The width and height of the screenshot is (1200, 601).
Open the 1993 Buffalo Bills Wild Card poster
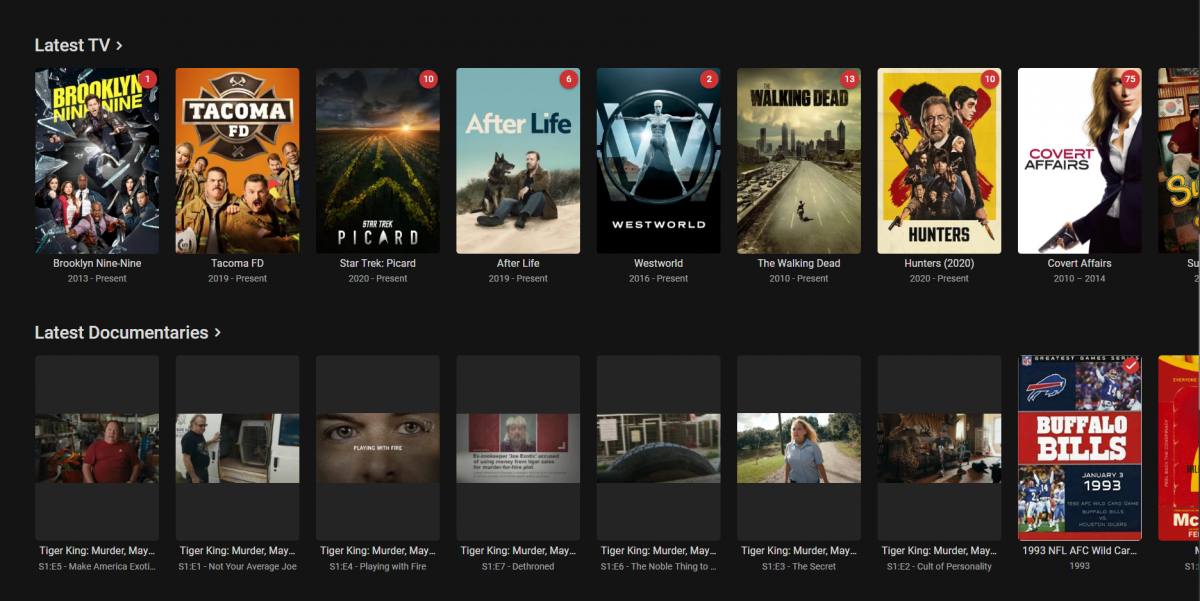(x=1080, y=448)
